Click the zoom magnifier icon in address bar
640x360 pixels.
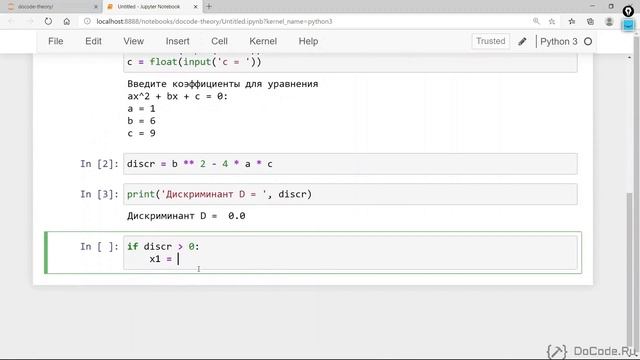point(536,21)
